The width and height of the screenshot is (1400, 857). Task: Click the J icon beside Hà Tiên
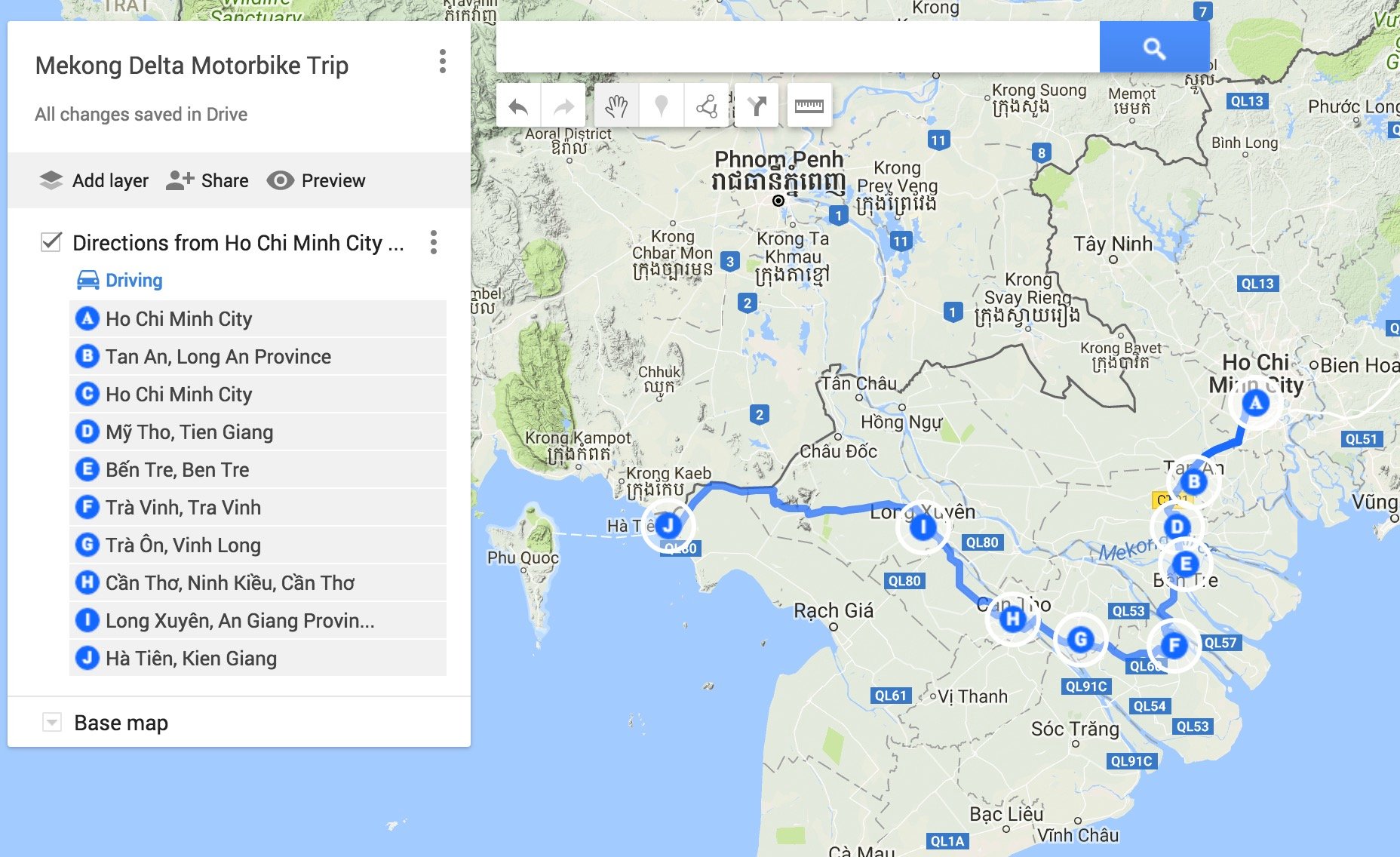[x=87, y=658]
